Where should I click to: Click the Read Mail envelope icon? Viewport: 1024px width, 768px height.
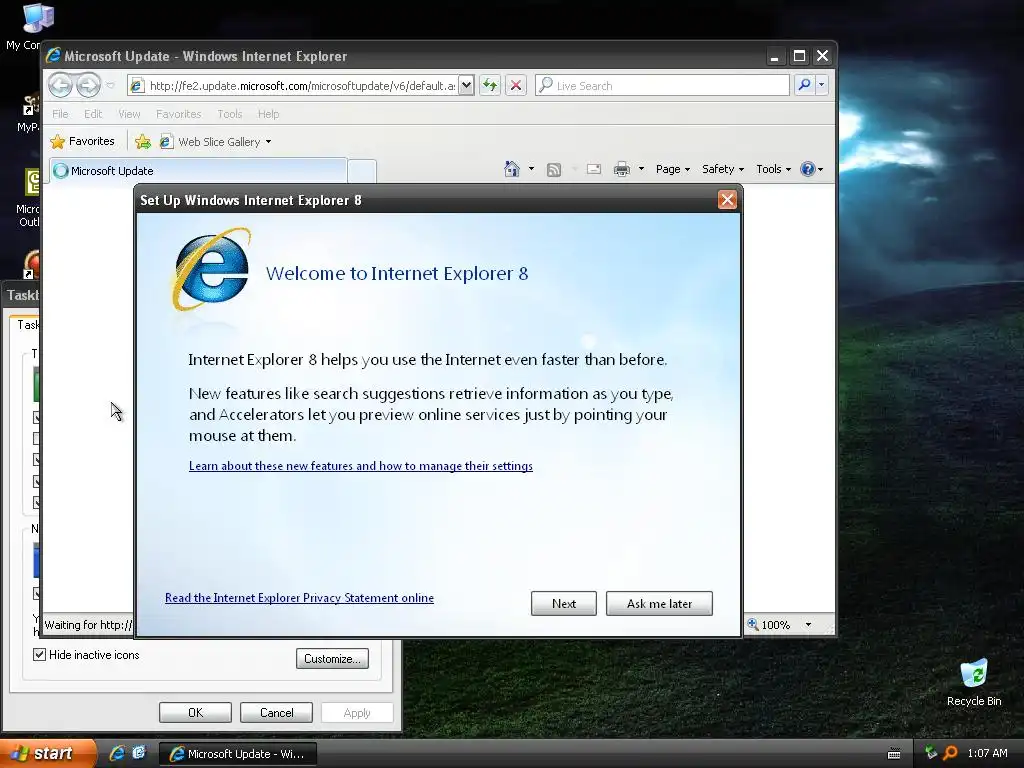(594, 169)
